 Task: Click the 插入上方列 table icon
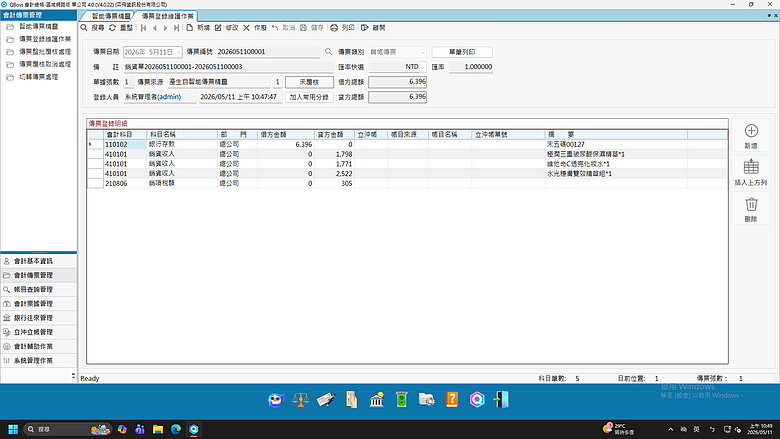tap(751, 167)
